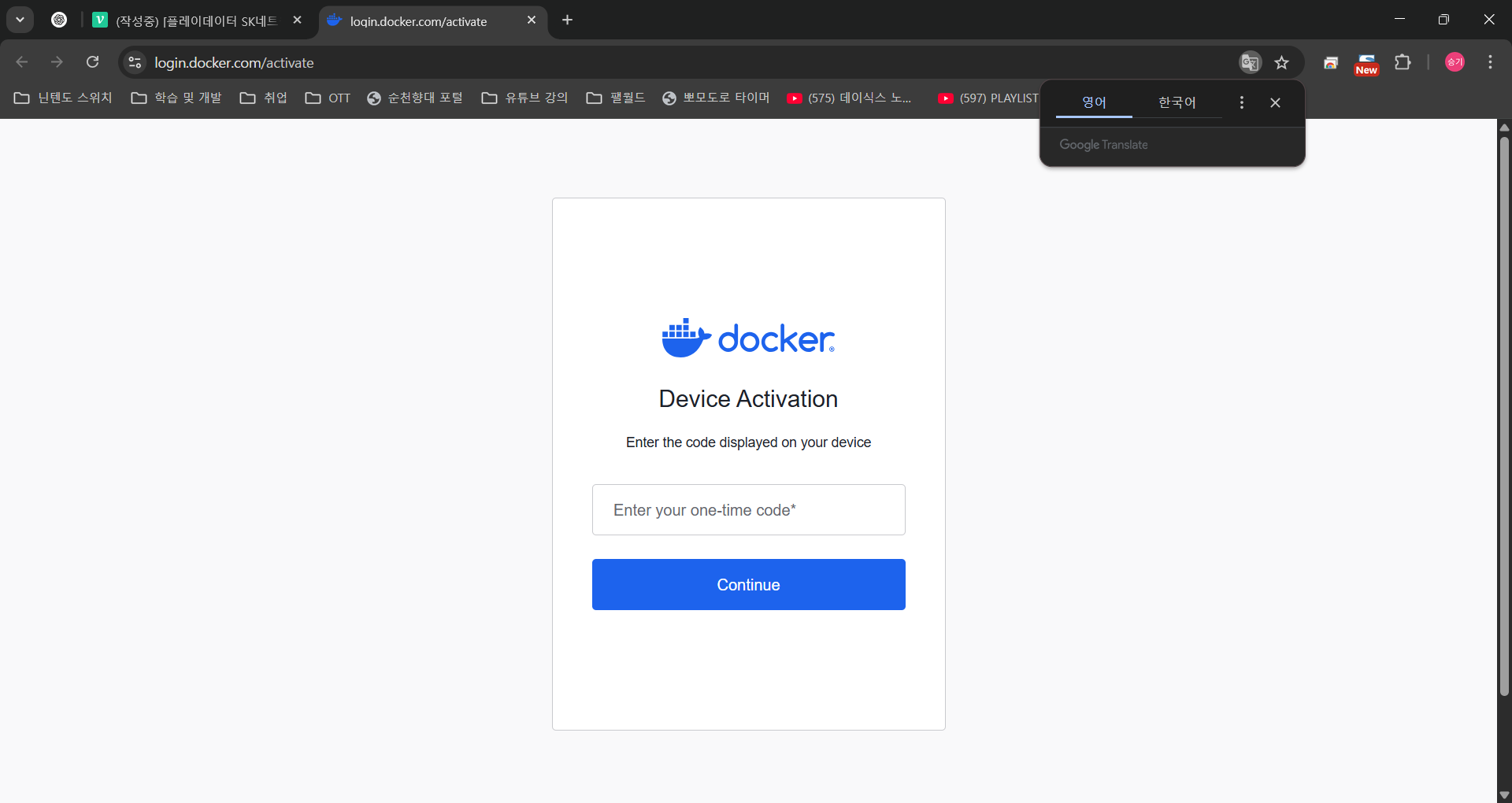
Task: Open the 닌텐도 스위치 bookmark folder
Action: pyautogui.click(x=64, y=98)
